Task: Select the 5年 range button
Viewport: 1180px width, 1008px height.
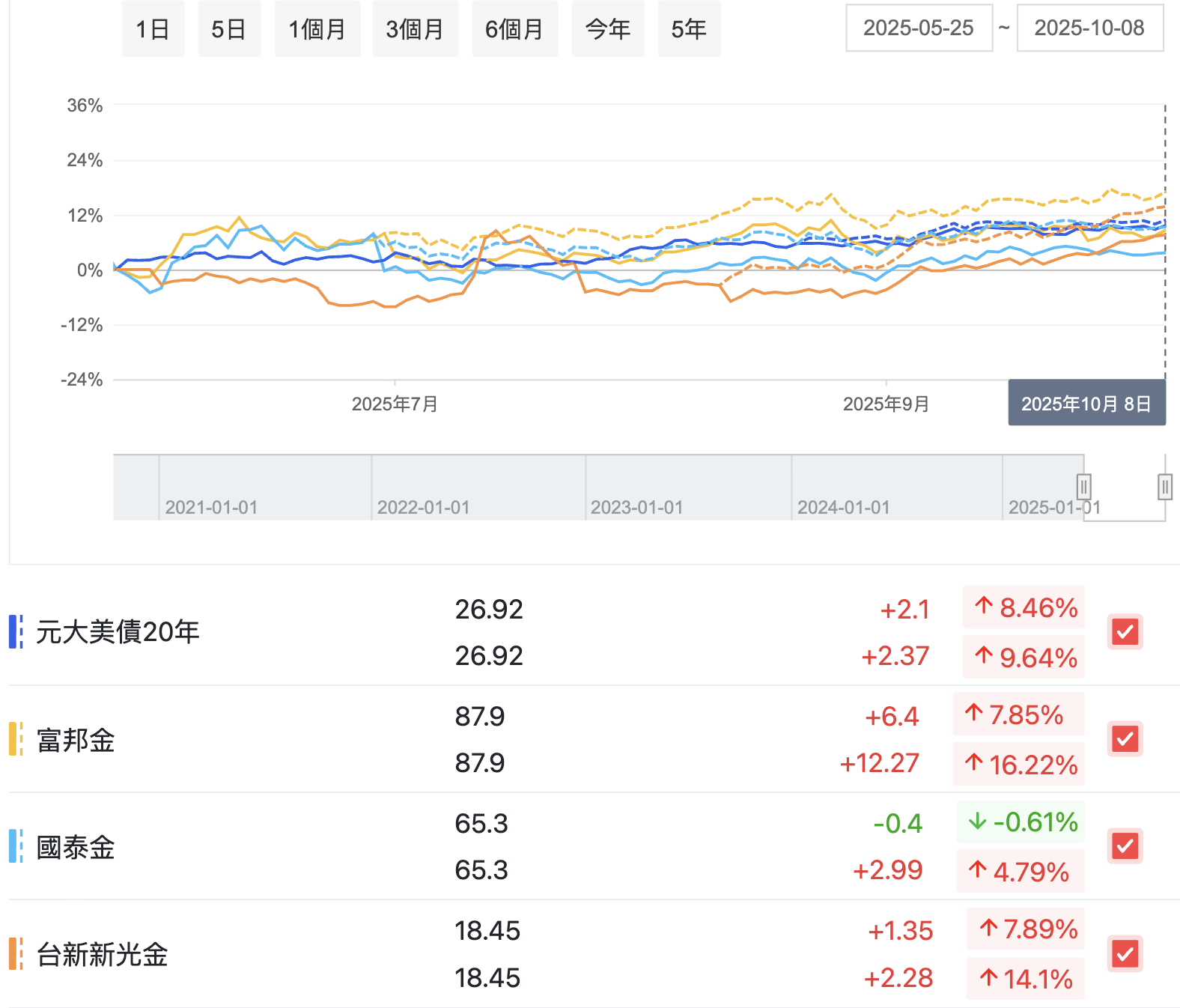Action: point(689,29)
